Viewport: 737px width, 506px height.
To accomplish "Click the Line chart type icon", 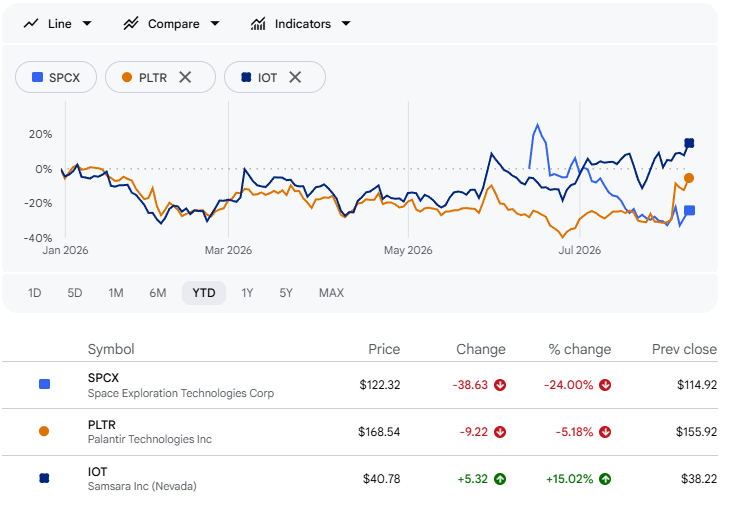I will (x=31, y=23).
